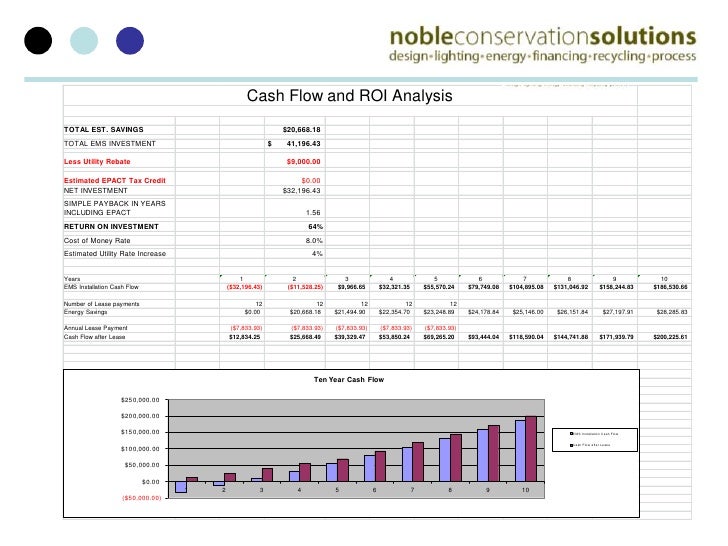Click 'SIMPLE PAYBACK IN YEARS INCLUDING EPACT' label
This screenshot has width=728, height=546.
115,208
